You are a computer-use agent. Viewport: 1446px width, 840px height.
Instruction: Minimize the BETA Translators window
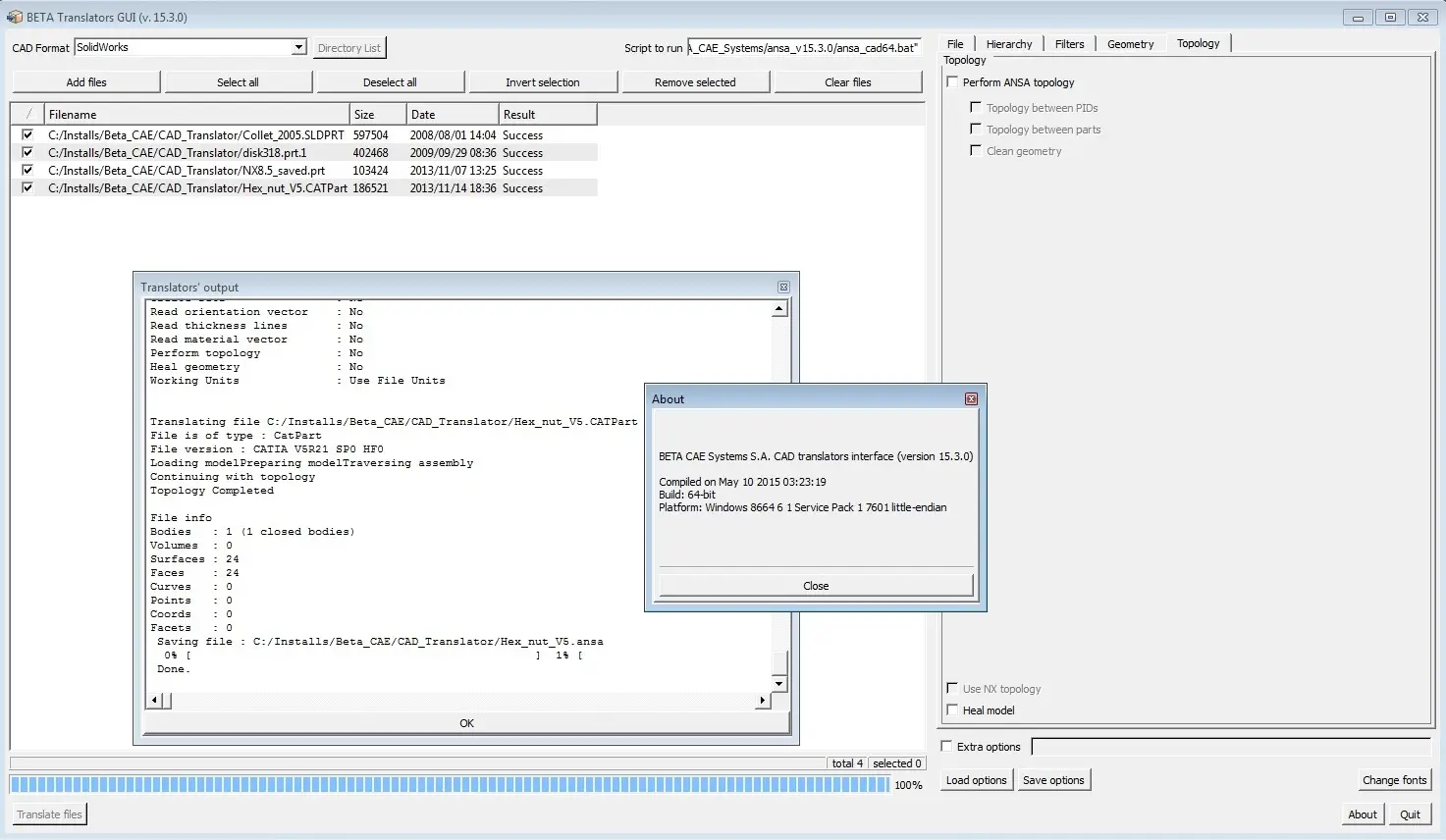[1358, 18]
